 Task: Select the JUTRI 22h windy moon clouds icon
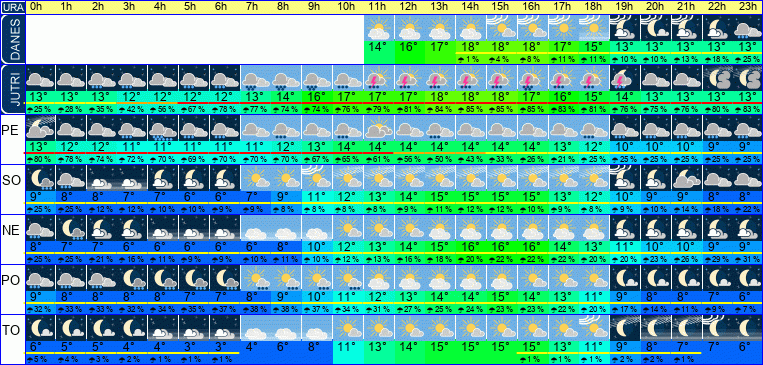pyautogui.click(x=717, y=78)
